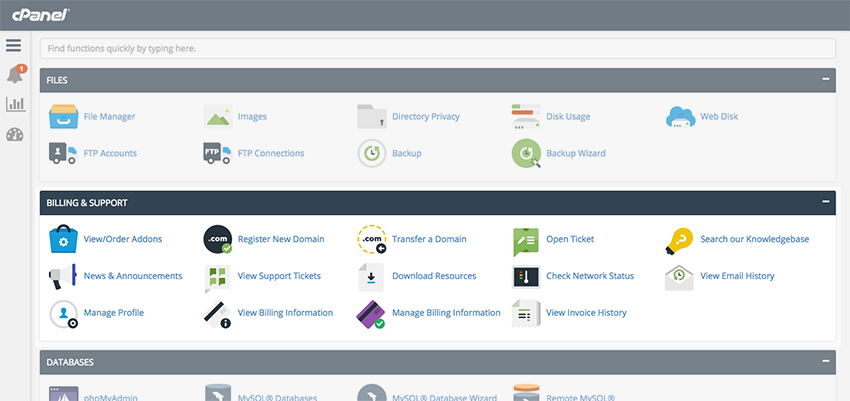Open the Open Ticket link
Screen dimensions: 850x401
570,239
